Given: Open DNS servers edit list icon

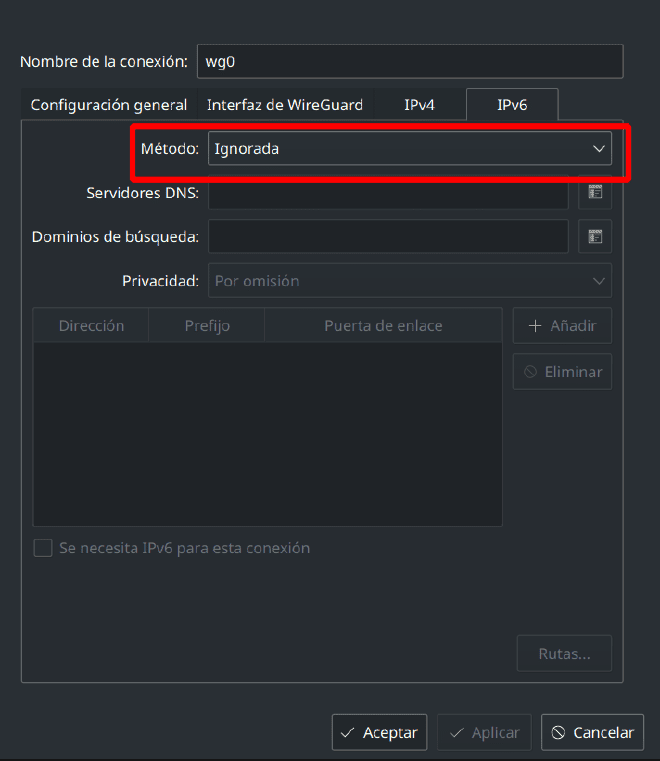Looking at the screenshot, I should (595, 192).
